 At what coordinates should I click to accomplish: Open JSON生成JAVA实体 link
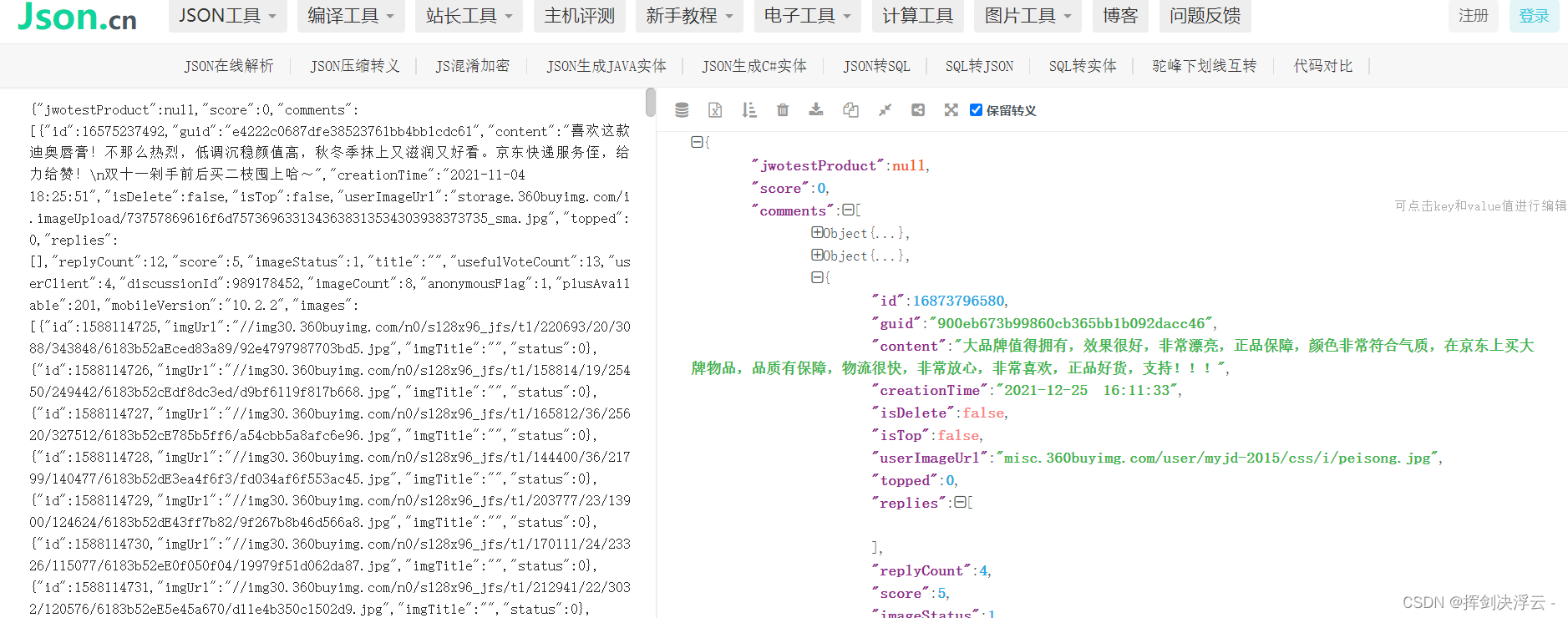click(606, 66)
